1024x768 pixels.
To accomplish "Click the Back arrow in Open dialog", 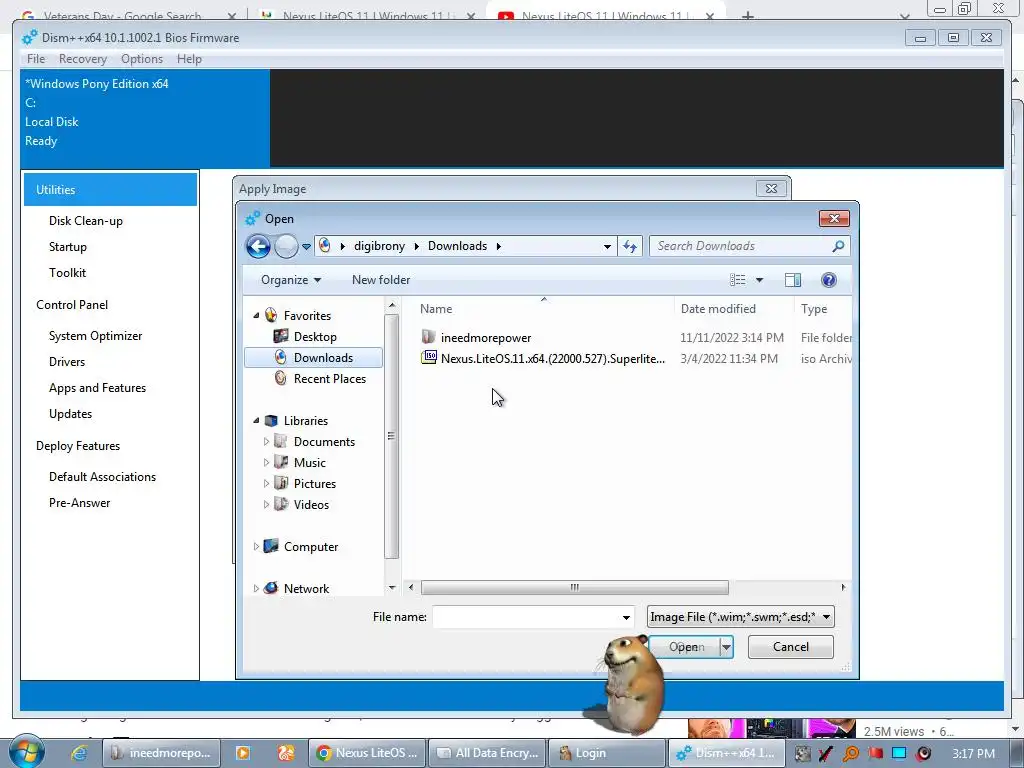I will [x=258, y=246].
